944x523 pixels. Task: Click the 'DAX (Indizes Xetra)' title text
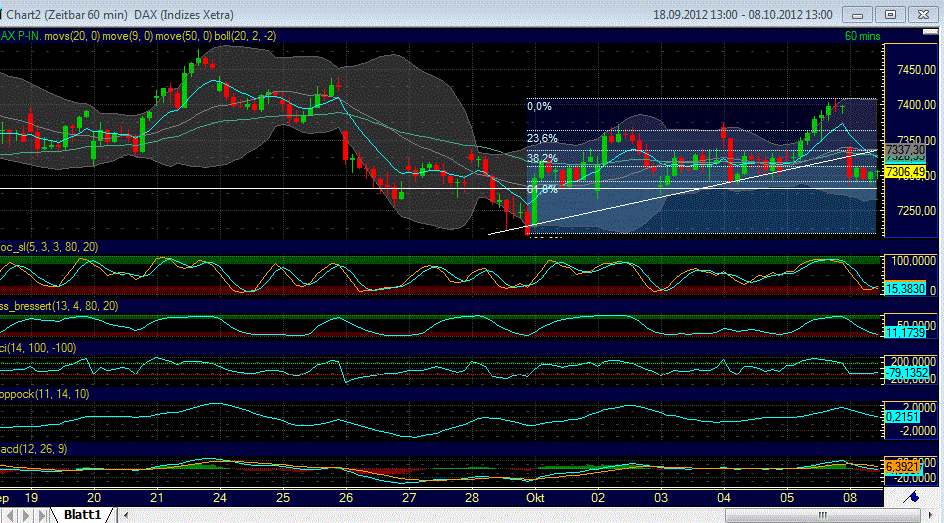tap(184, 14)
